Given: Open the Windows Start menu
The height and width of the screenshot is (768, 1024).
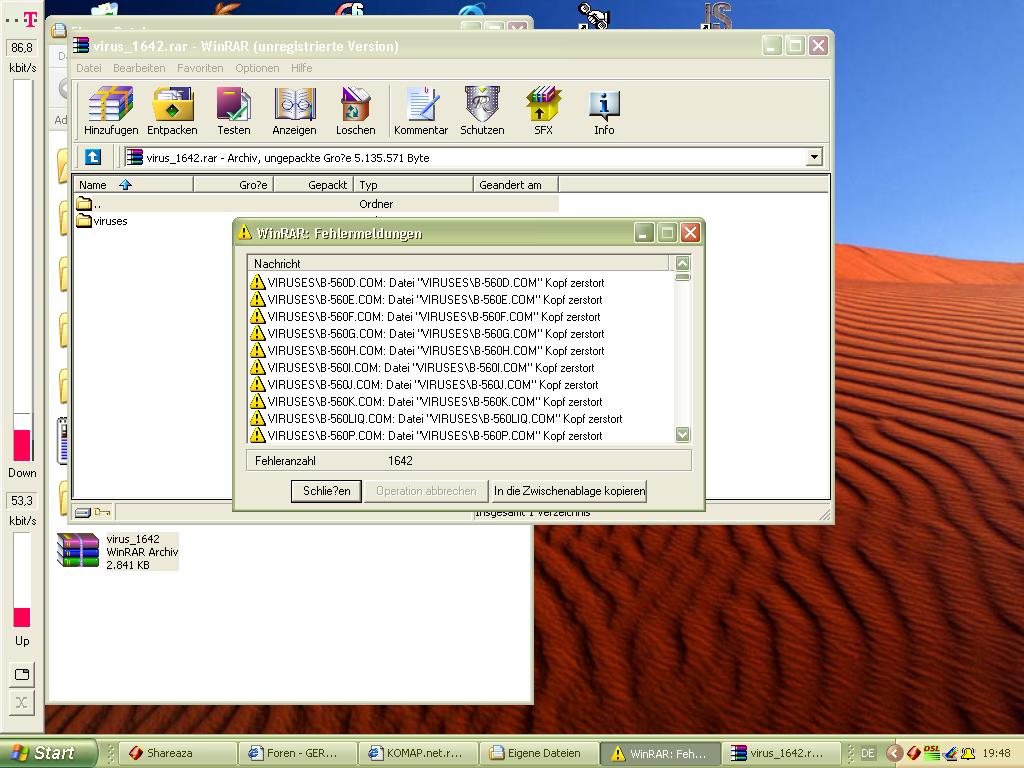Looking at the screenshot, I should [x=48, y=753].
